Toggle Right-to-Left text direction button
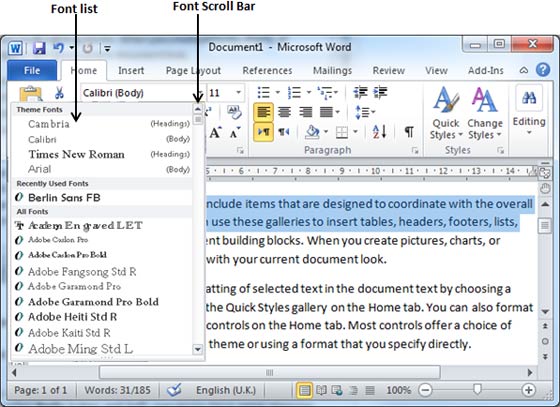Viewport: 560px width, 407px height. 284,132
